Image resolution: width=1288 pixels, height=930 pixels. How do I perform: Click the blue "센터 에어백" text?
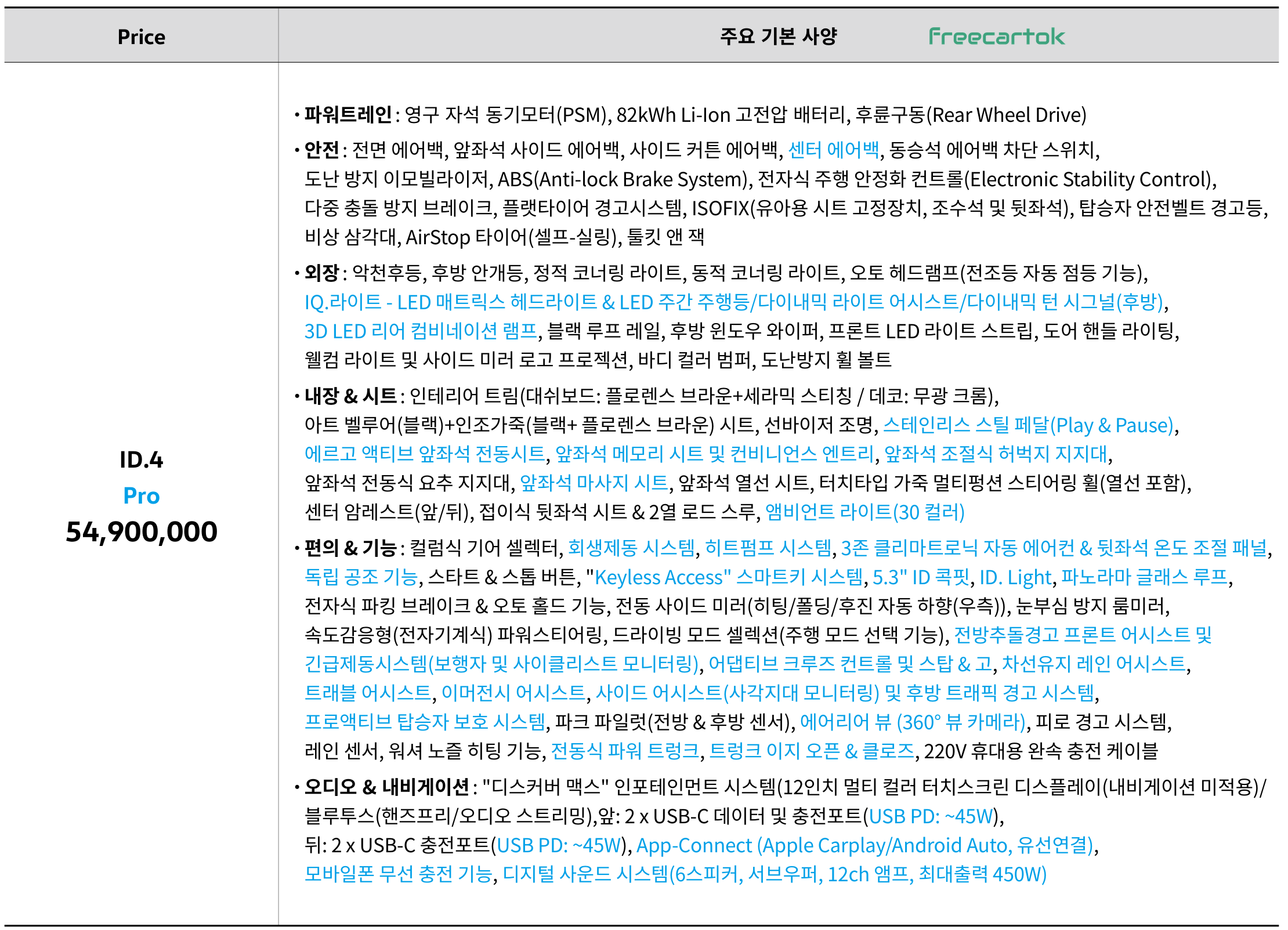pyautogui.click(x=834, y=150)
